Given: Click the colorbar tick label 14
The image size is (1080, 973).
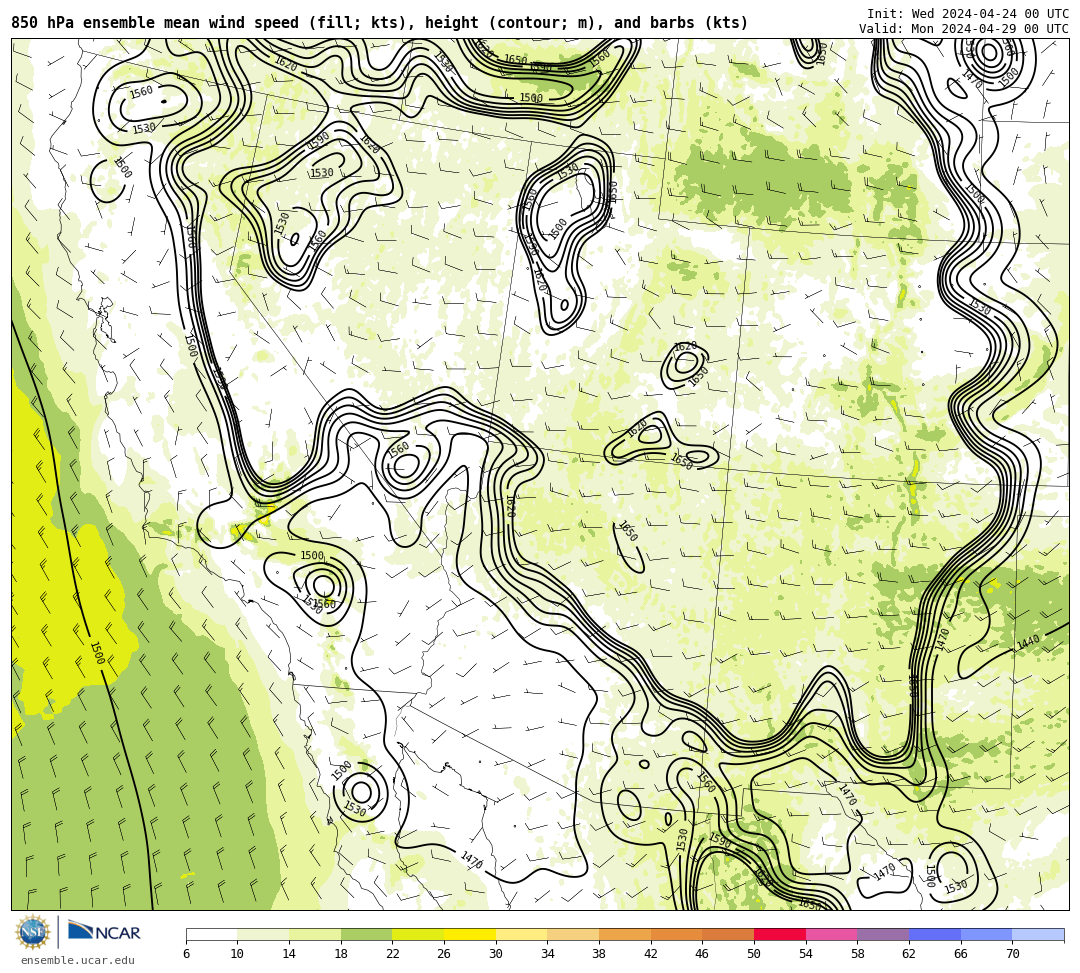Looking at the screenshot, I should pos(289,954).
